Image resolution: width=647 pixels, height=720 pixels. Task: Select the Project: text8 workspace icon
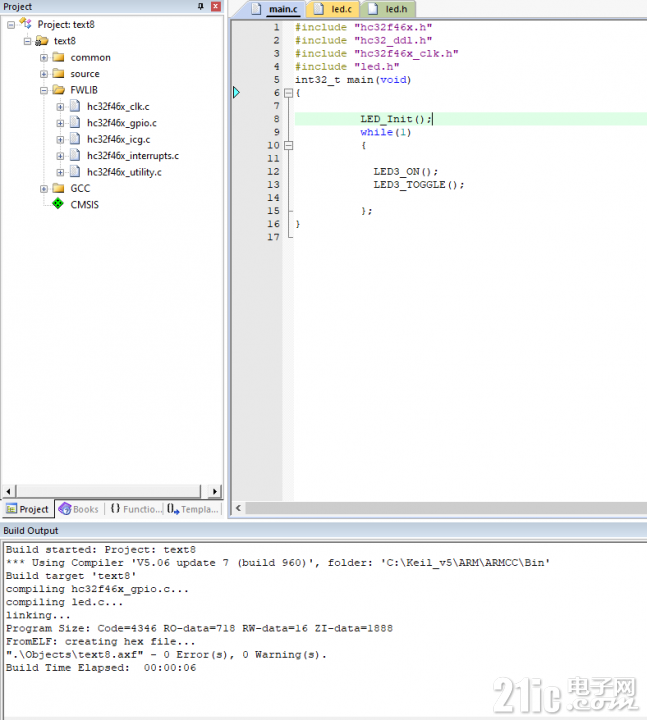click(x=26, y=24)
